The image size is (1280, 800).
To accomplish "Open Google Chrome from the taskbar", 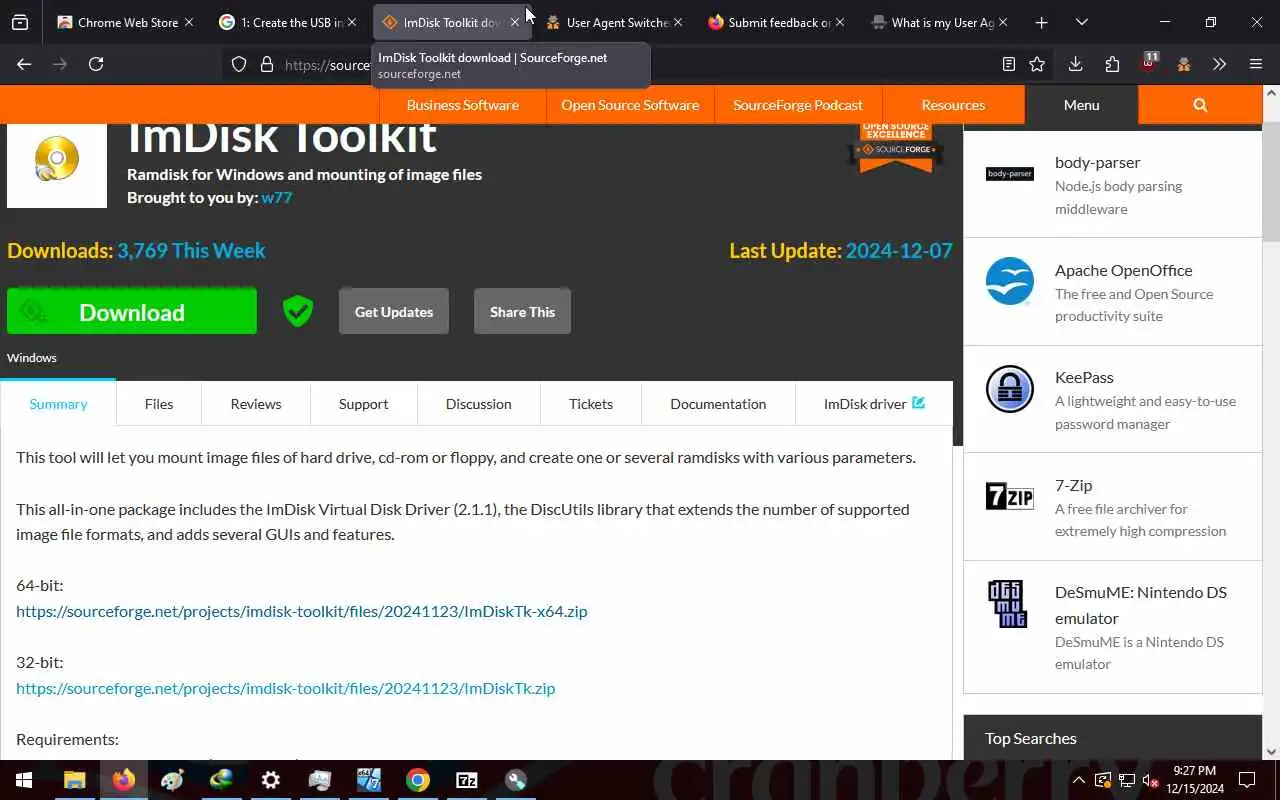I will (x=418, y=780).
